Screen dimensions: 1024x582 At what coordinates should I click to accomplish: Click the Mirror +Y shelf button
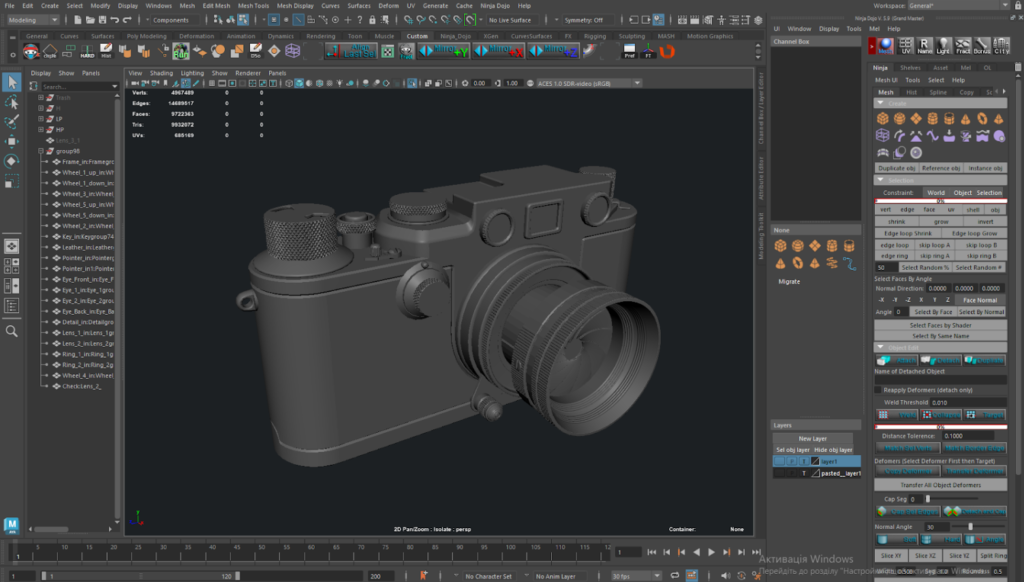(x=444, y=50)
